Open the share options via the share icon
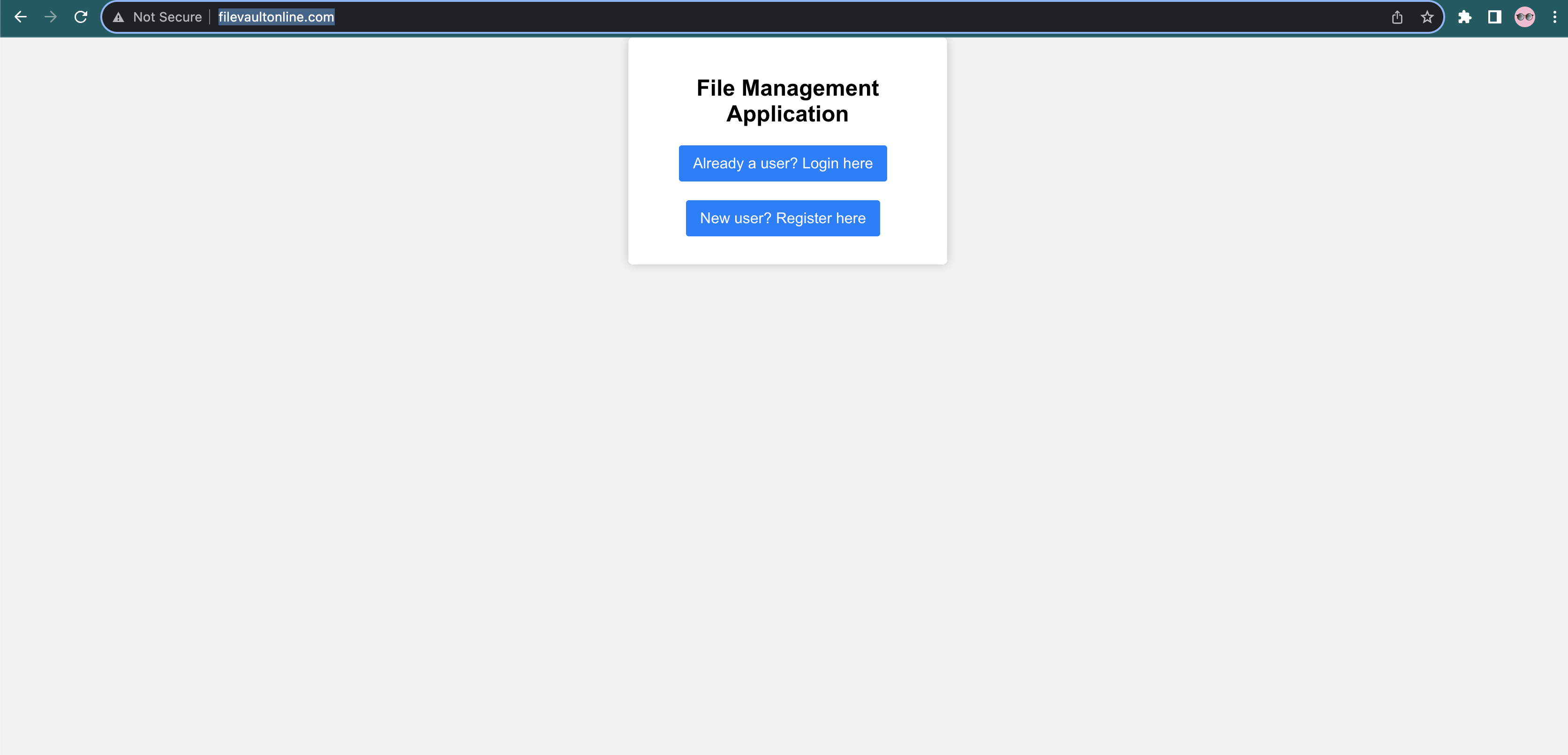Screen dimensions: 1568x755 (1397, 17)
